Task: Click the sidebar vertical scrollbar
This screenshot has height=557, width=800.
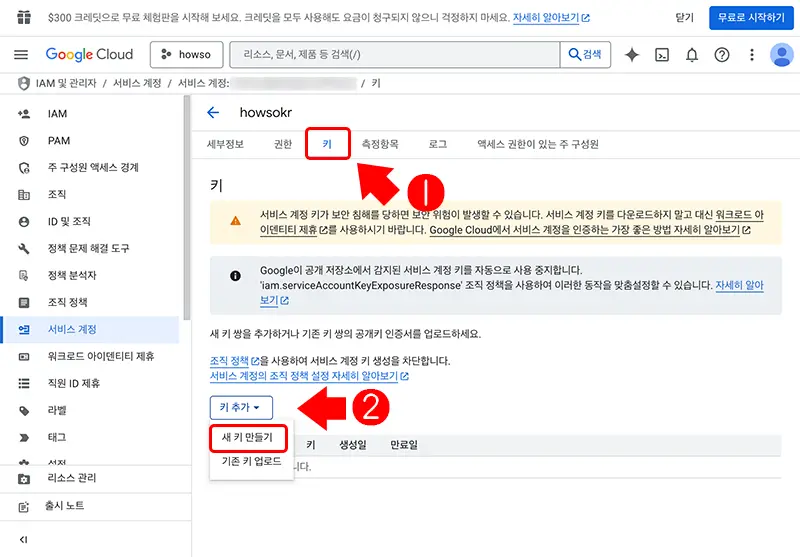Action: click(x=187, y=209)
